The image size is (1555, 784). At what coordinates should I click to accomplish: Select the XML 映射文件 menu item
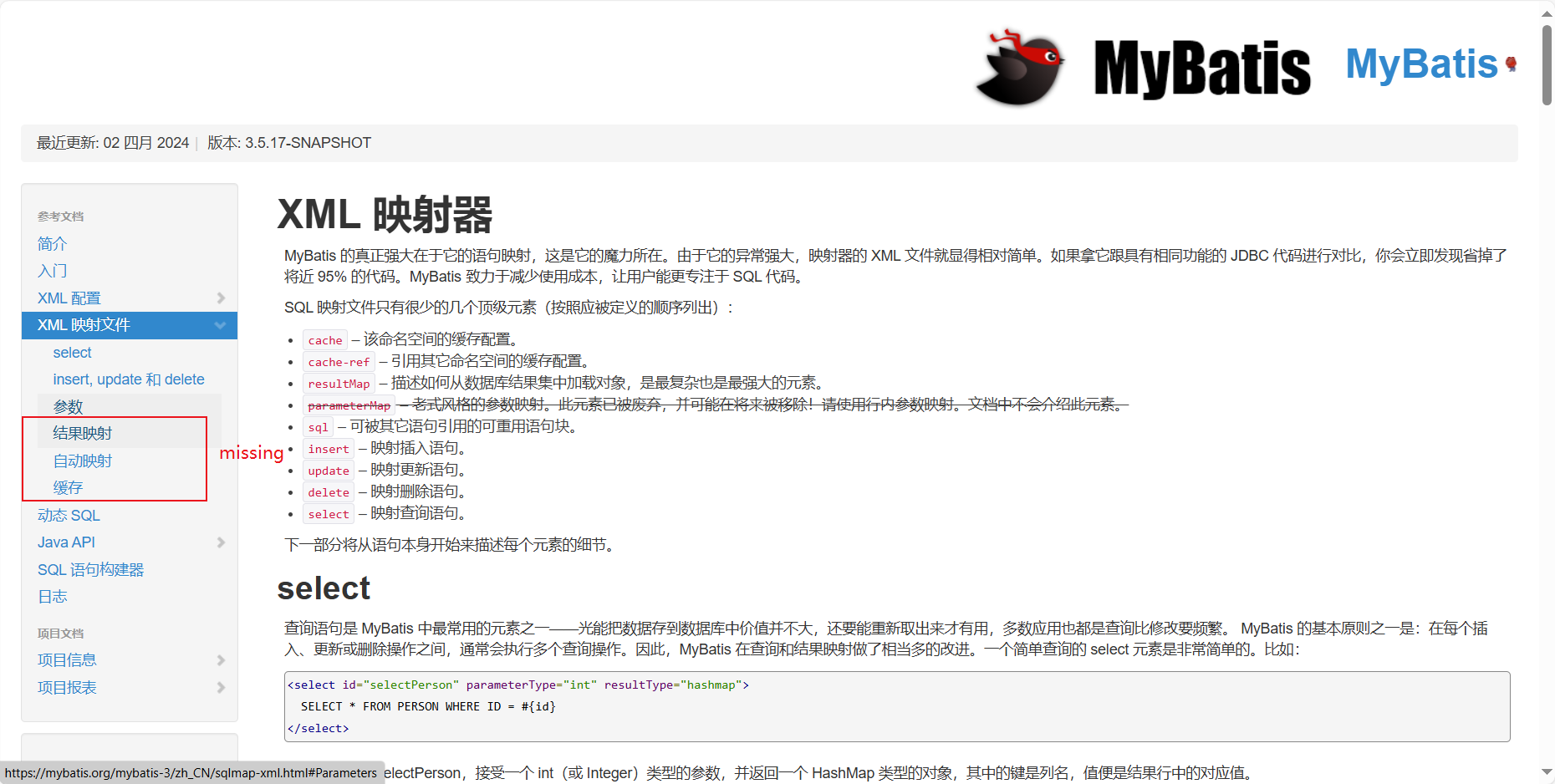[x=130, y=325]
